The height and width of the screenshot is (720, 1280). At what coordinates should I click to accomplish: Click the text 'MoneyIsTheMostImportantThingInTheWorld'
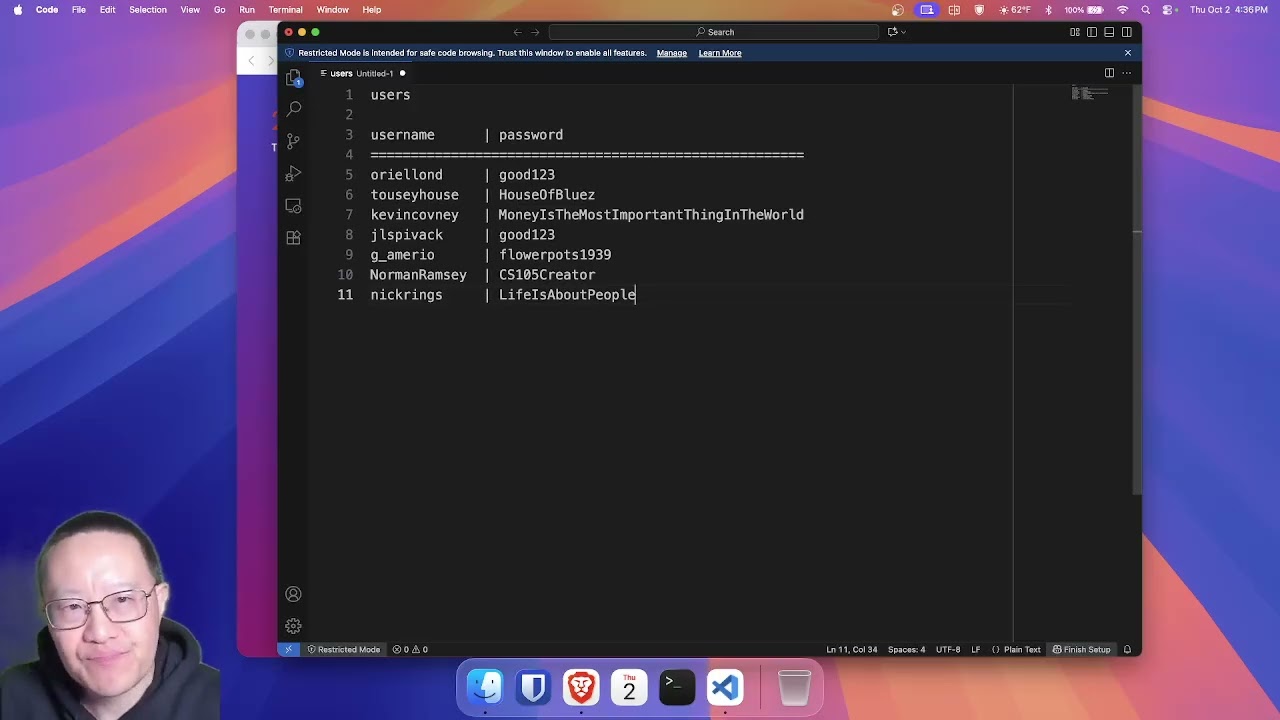pos(651,215)
